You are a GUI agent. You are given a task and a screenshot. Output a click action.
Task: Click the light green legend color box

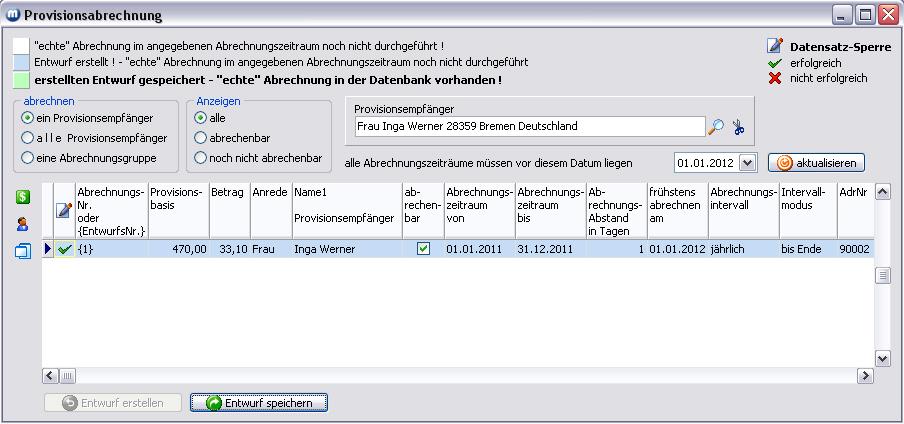21,80
